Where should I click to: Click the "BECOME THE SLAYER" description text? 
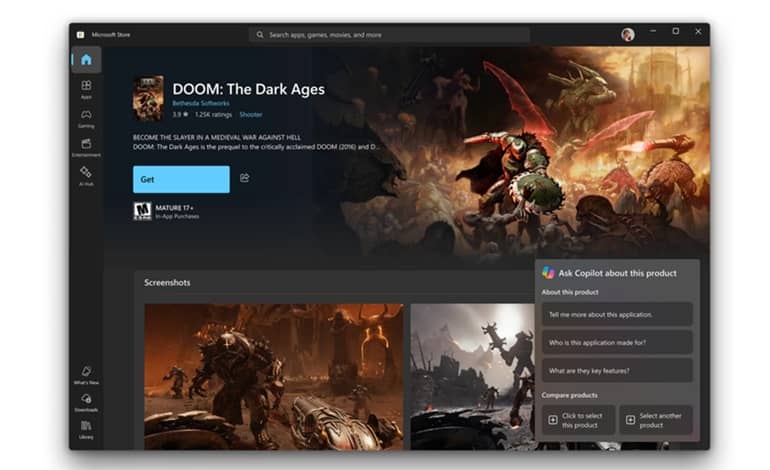pyautogui.click(x=217, y=138)
